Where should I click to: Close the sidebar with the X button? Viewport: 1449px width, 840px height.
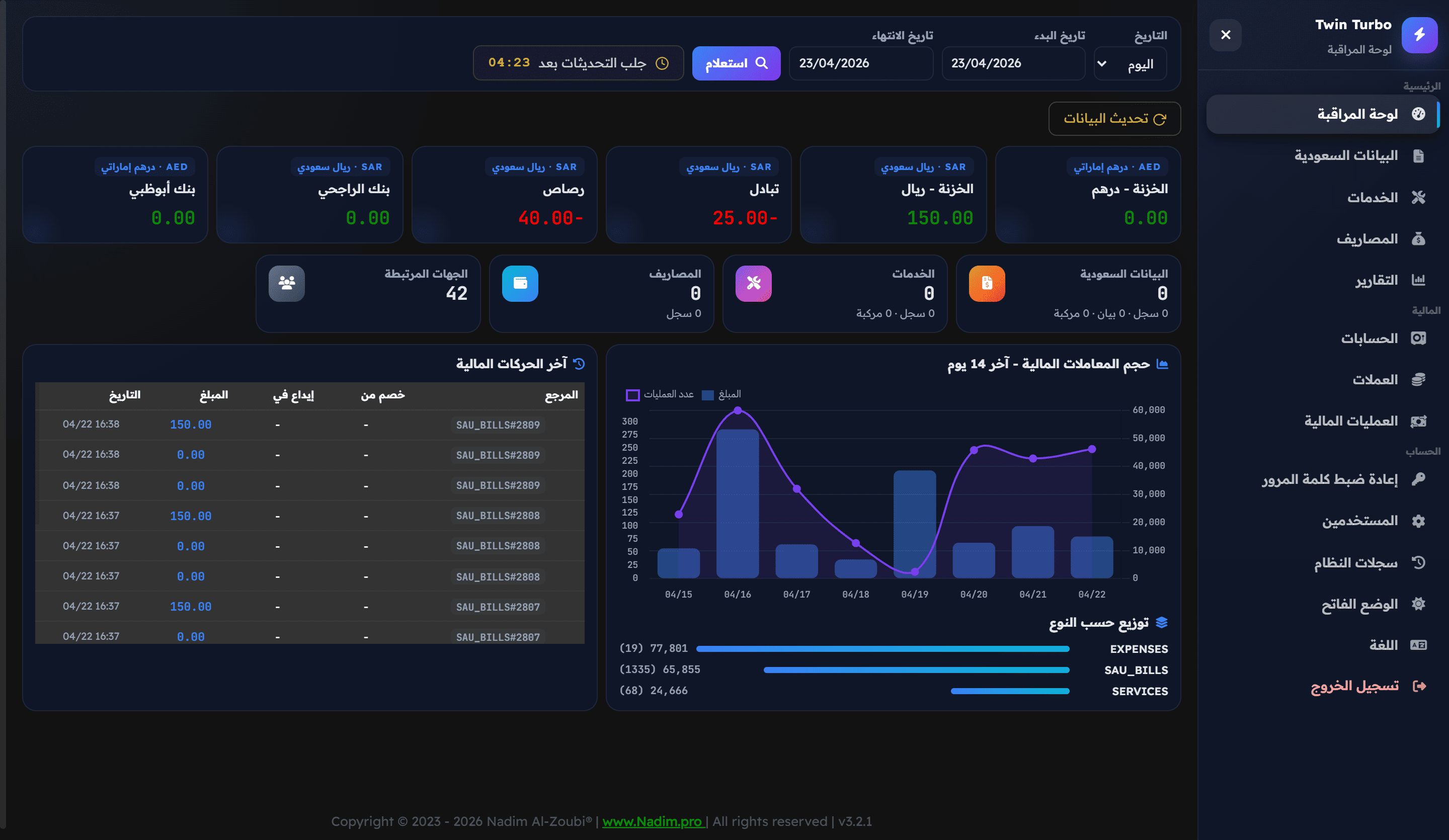pos(1225,35)
